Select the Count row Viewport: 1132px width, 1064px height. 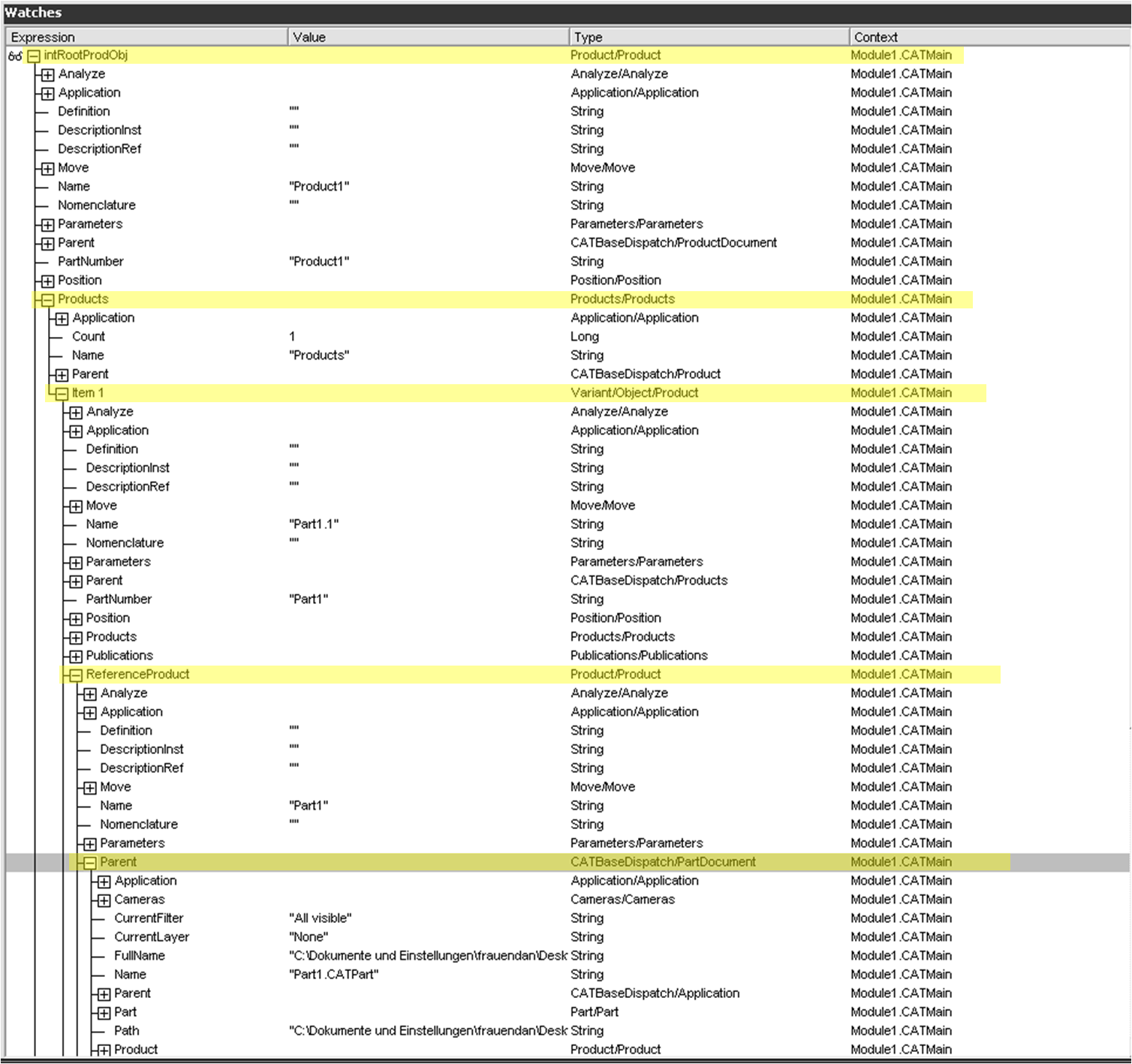coord(566,336)
